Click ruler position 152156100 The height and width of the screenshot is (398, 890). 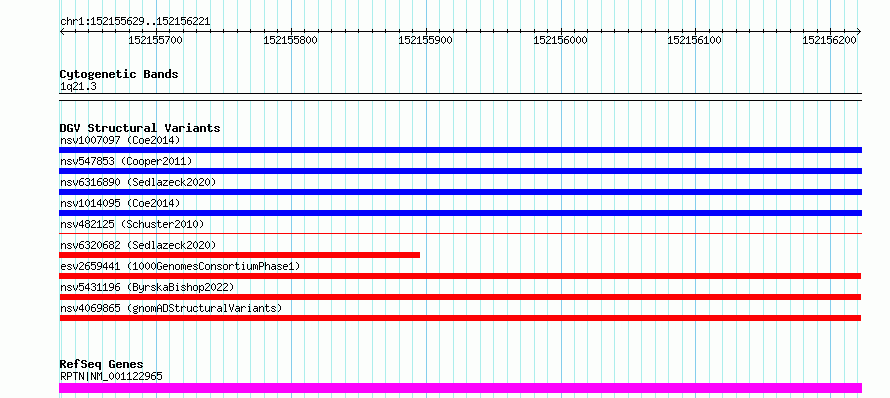click(x=695, y=40)
